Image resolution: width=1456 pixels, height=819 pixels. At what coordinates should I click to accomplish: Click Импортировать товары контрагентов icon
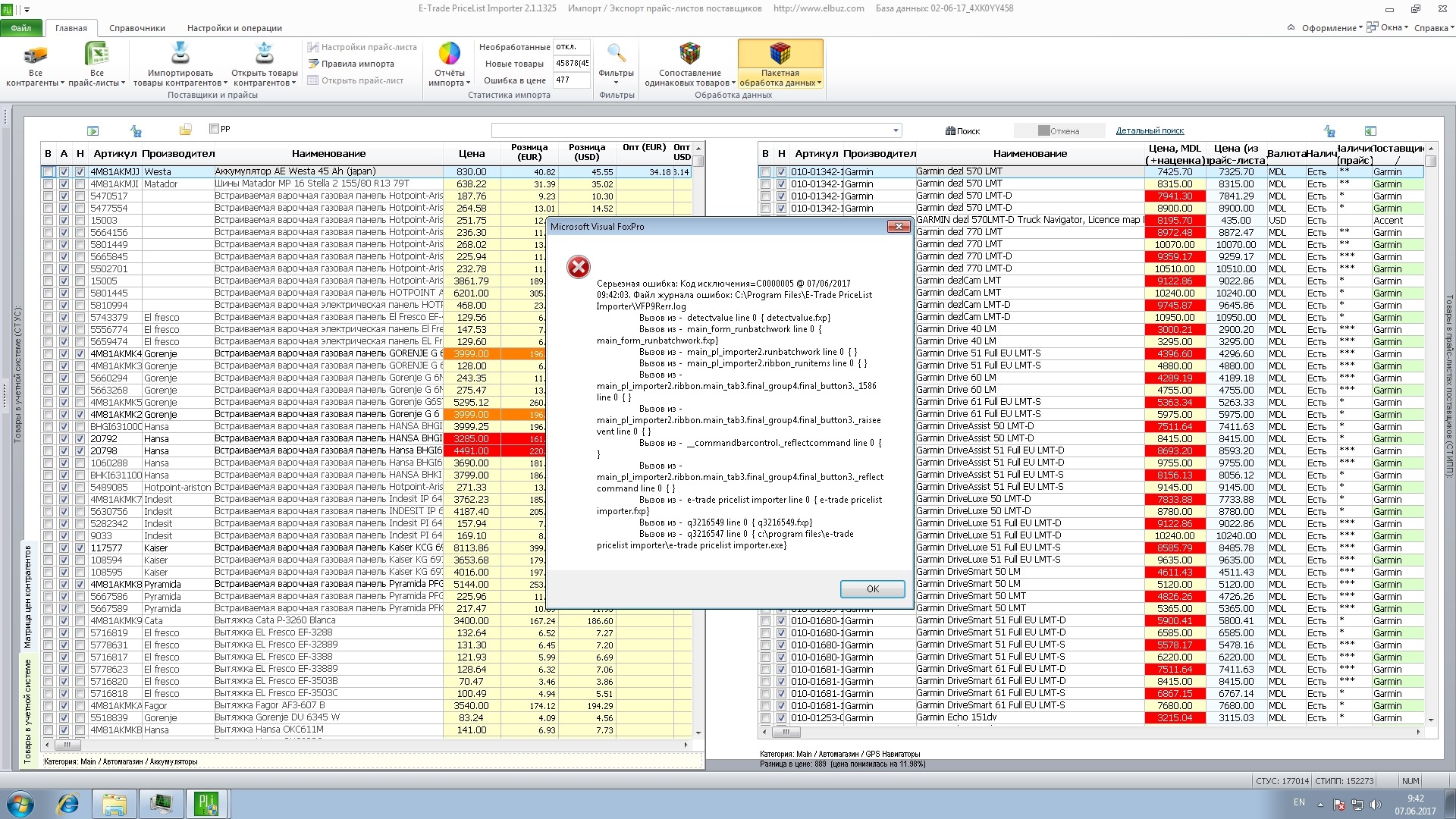point(180,55)
